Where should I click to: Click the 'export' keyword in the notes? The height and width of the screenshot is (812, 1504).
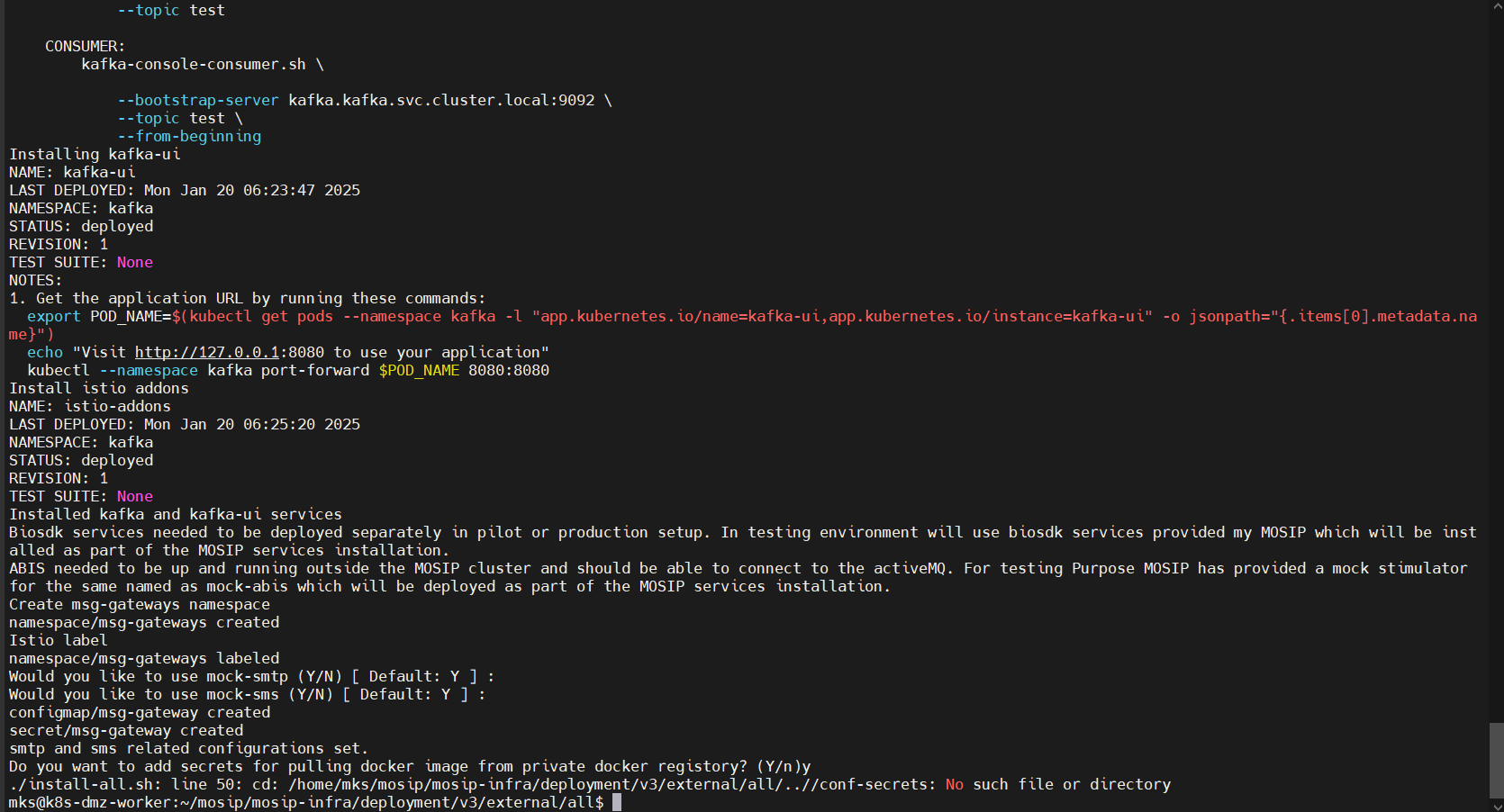point(53,316)
